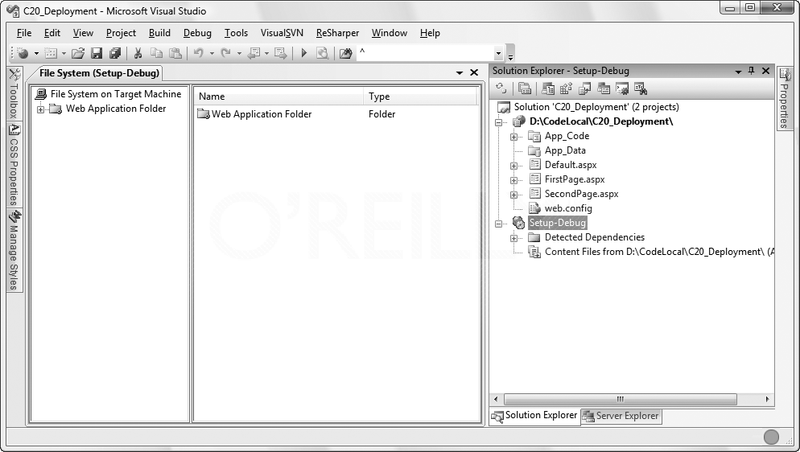The height and width of the screenshot is (452, 800).
Task: Expand Web Application Folder in left tree
Action: [41, 109]
